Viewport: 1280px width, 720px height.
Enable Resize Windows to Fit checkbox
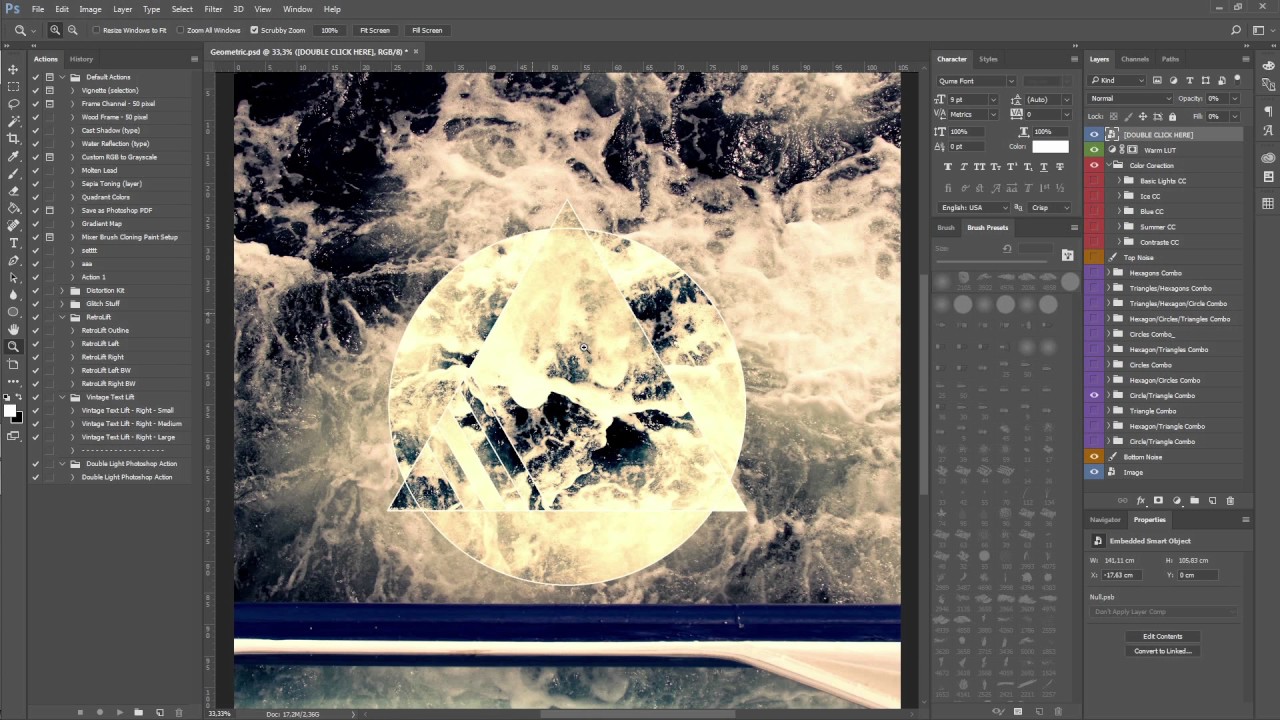pos(97,30)
